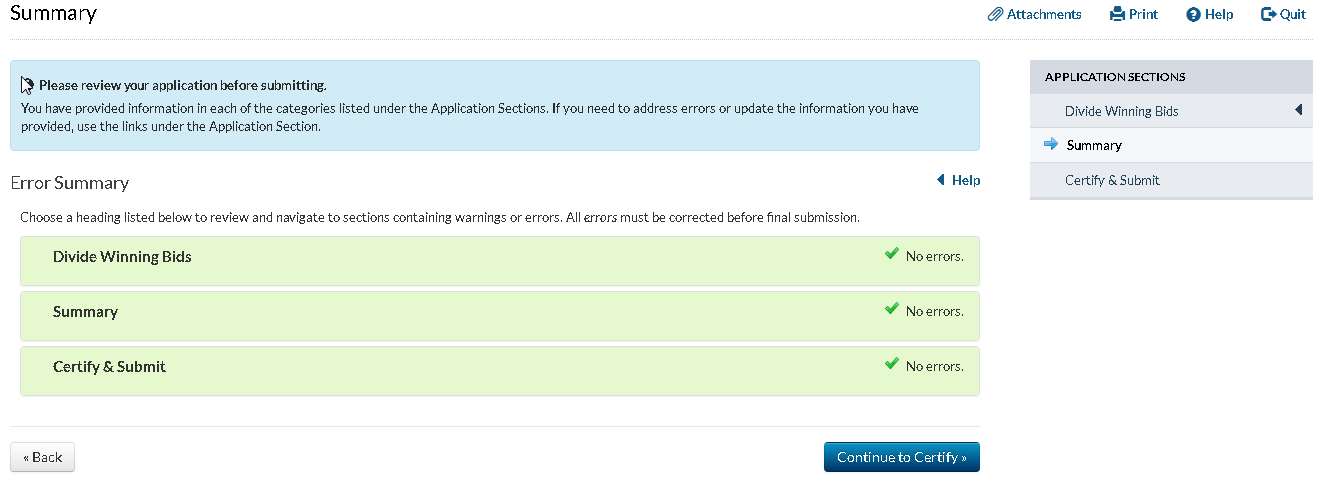Click the blue arrow beside Summary section

pos(1050,145)
